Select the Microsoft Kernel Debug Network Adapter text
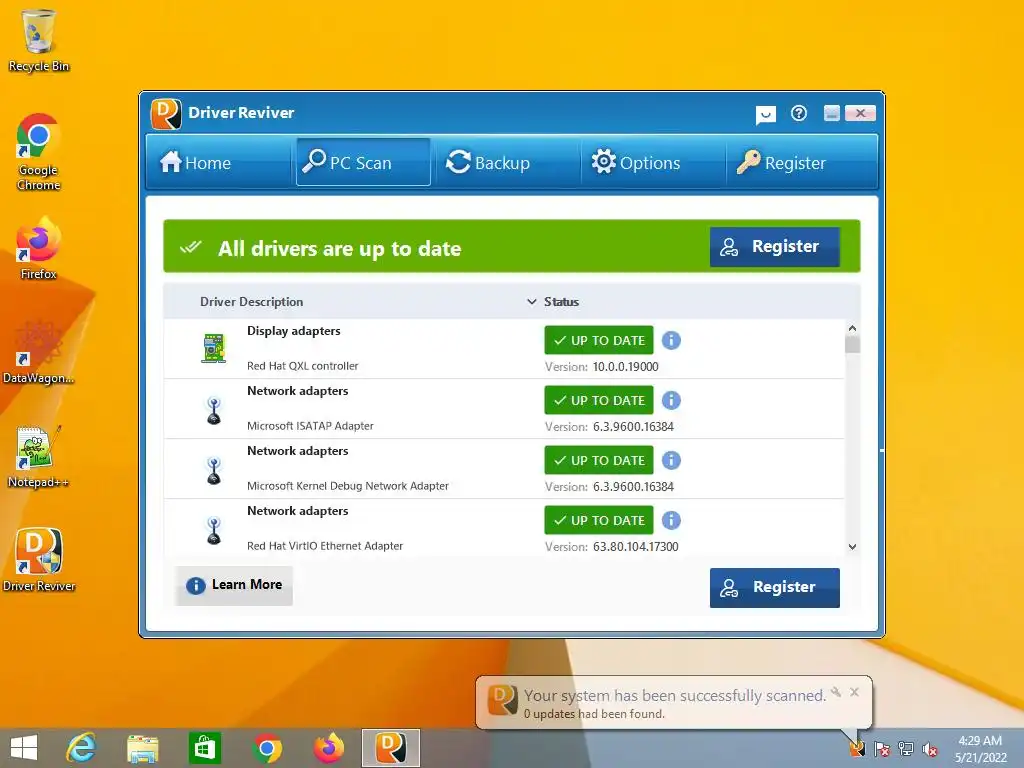 (x=347, y=486)
